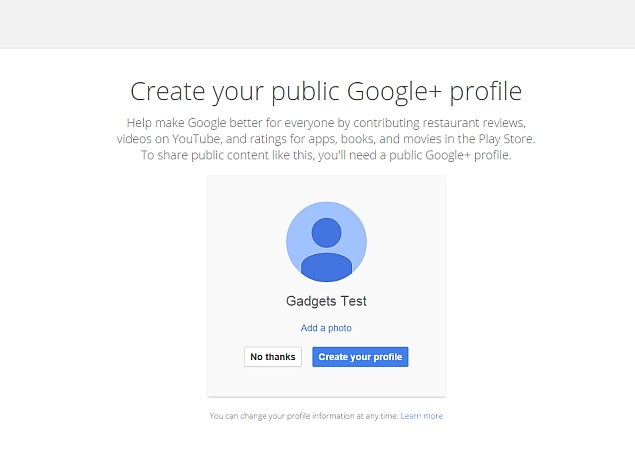Click the Create your profile button
This screenshot has height=475, width=635.
coord(360,357)
